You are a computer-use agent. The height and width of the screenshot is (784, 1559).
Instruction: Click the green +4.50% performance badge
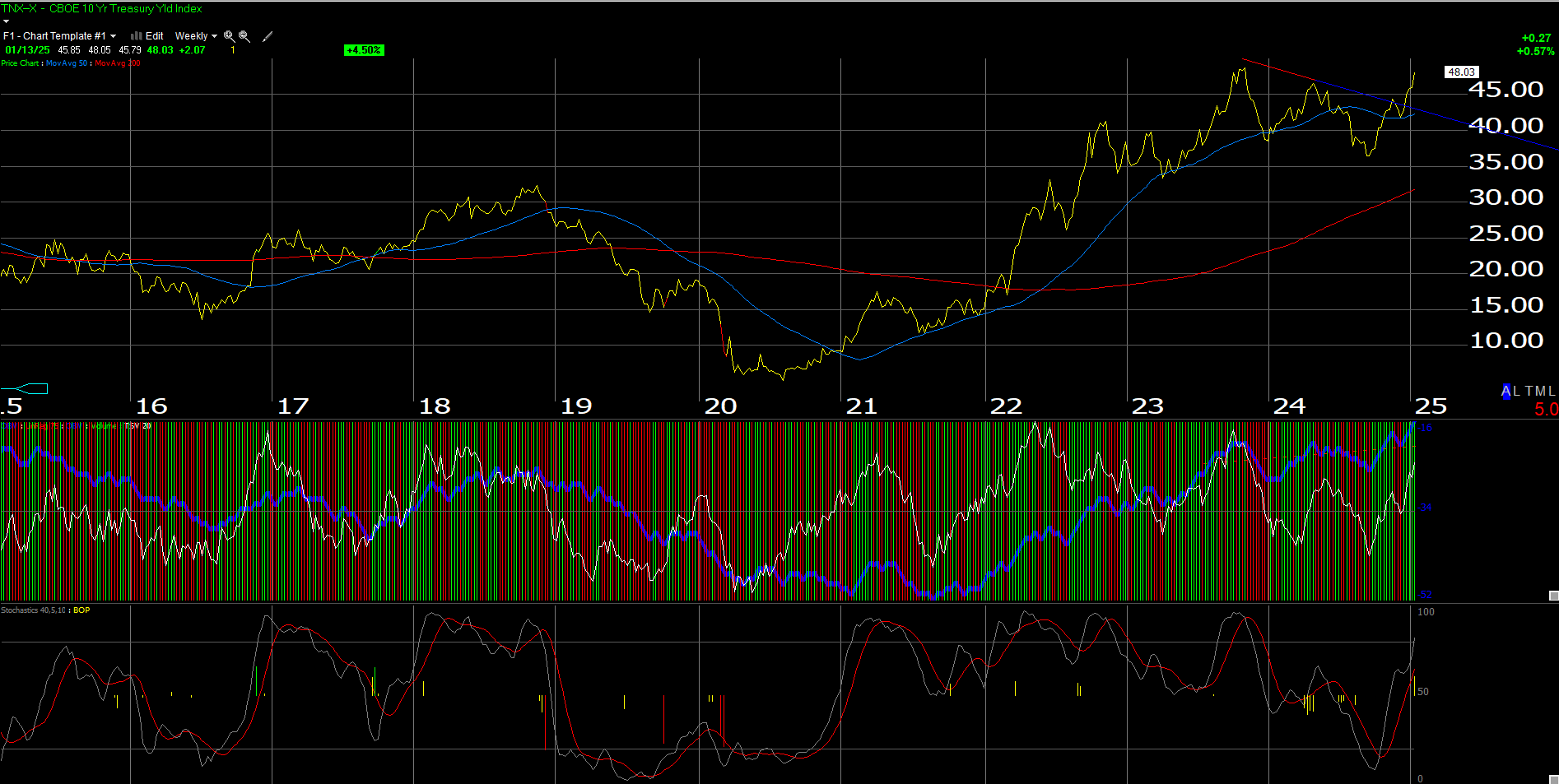pos(365,50)
